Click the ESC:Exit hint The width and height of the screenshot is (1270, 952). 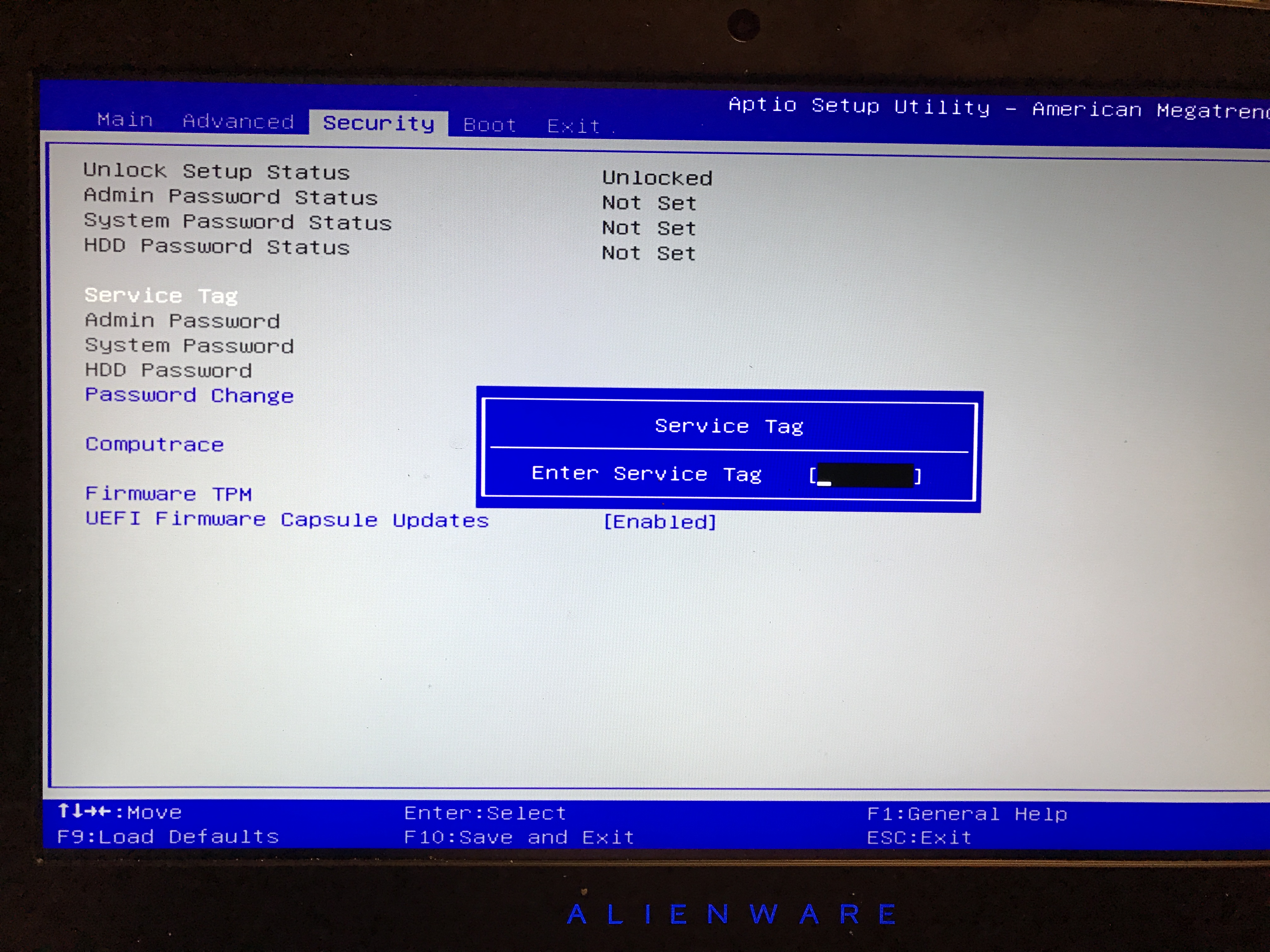tap(919, 838)
